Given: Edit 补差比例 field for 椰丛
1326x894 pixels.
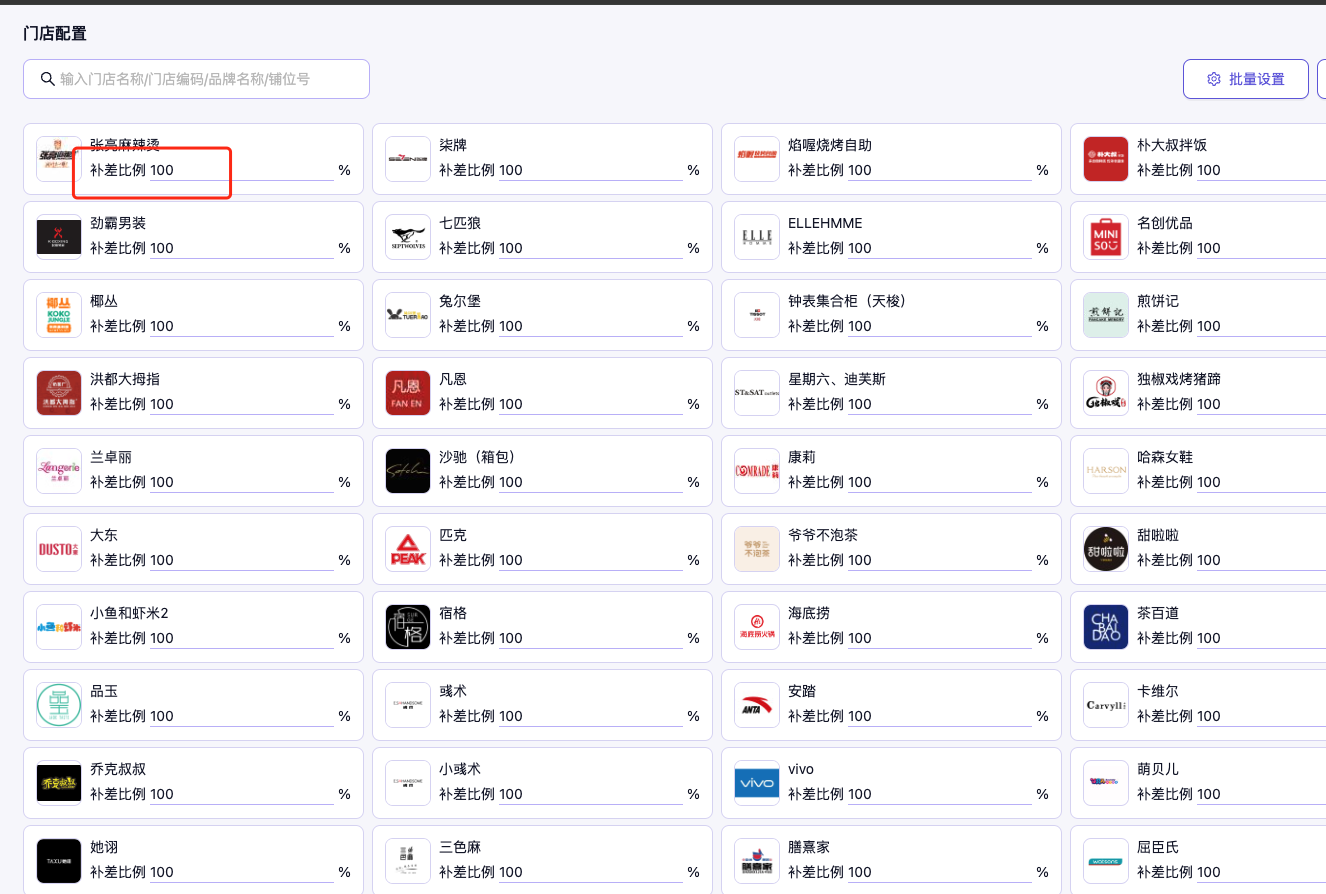Looking at the screenshot, I should pos(240,327).
